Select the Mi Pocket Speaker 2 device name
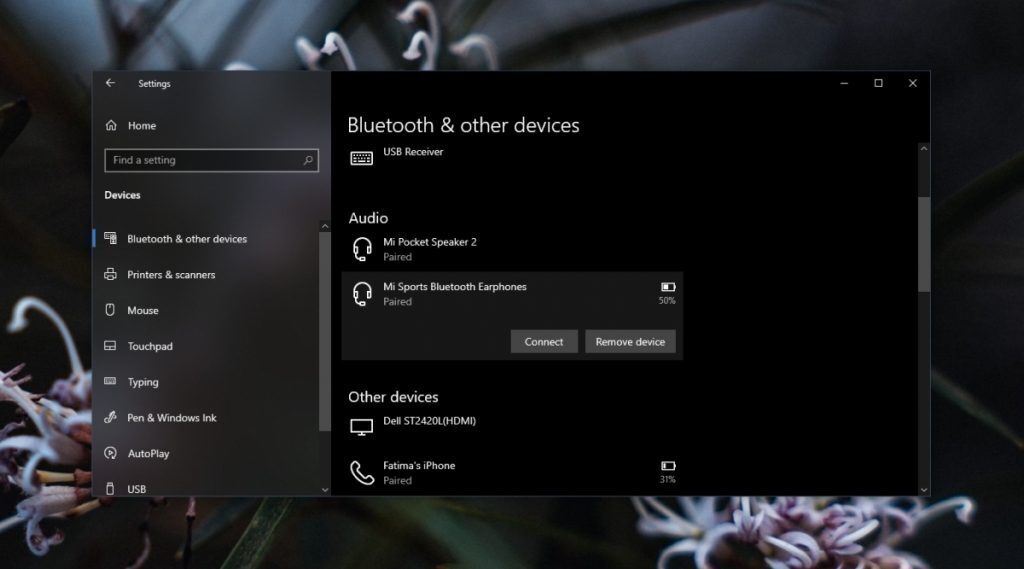Image resolution: width=1024 pixels, height=569 pixels. click(430, 242)
